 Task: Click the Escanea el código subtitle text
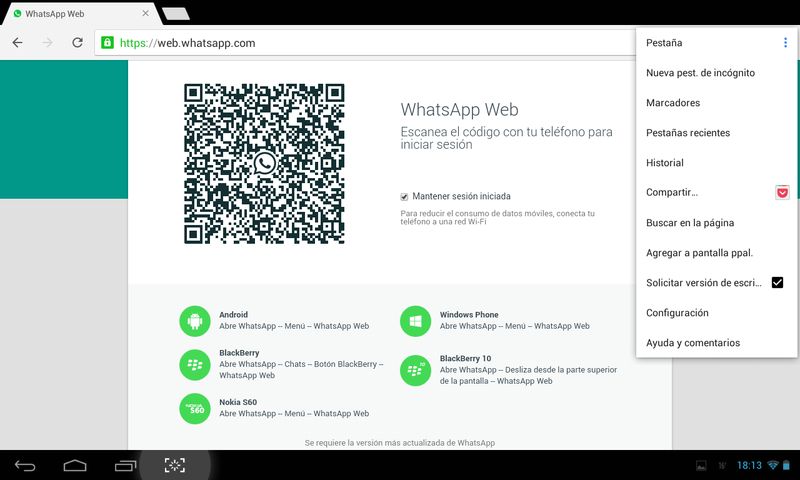tap(506, 138)
